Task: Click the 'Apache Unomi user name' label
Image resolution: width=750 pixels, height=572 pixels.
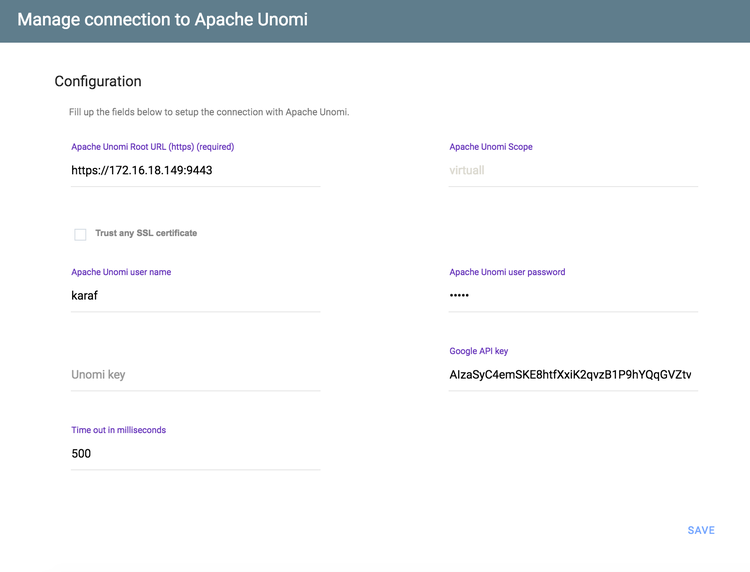Action: point(121,272)
